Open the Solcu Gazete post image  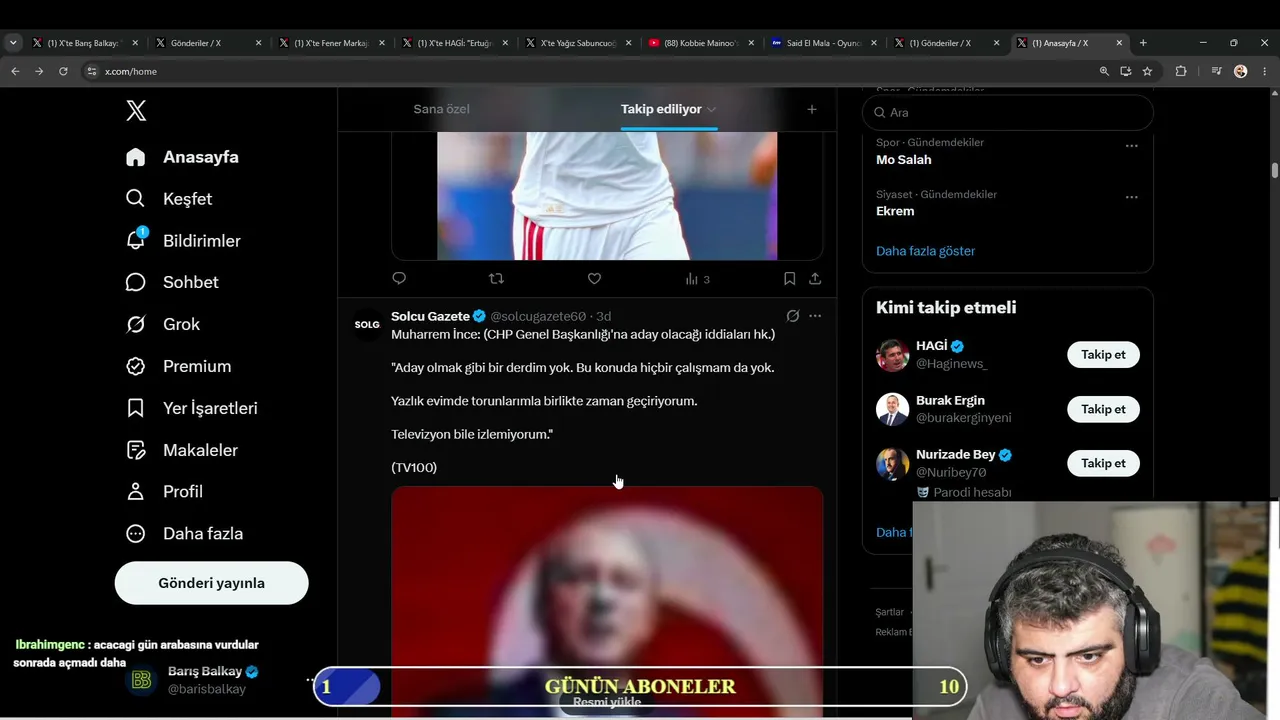click(x=607, y=602)
